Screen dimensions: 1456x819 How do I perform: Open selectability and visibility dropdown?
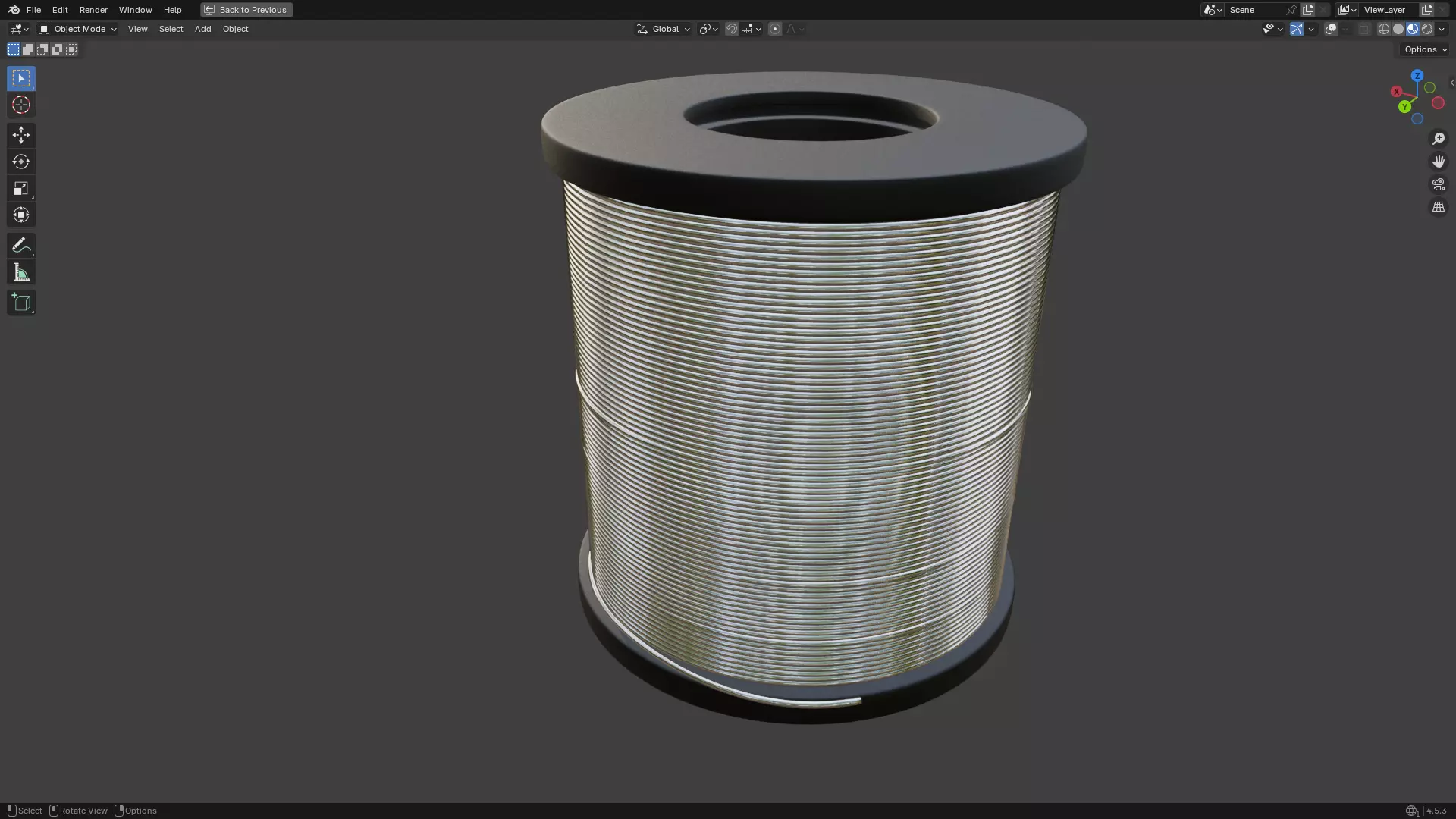(x=1272, y=29)
